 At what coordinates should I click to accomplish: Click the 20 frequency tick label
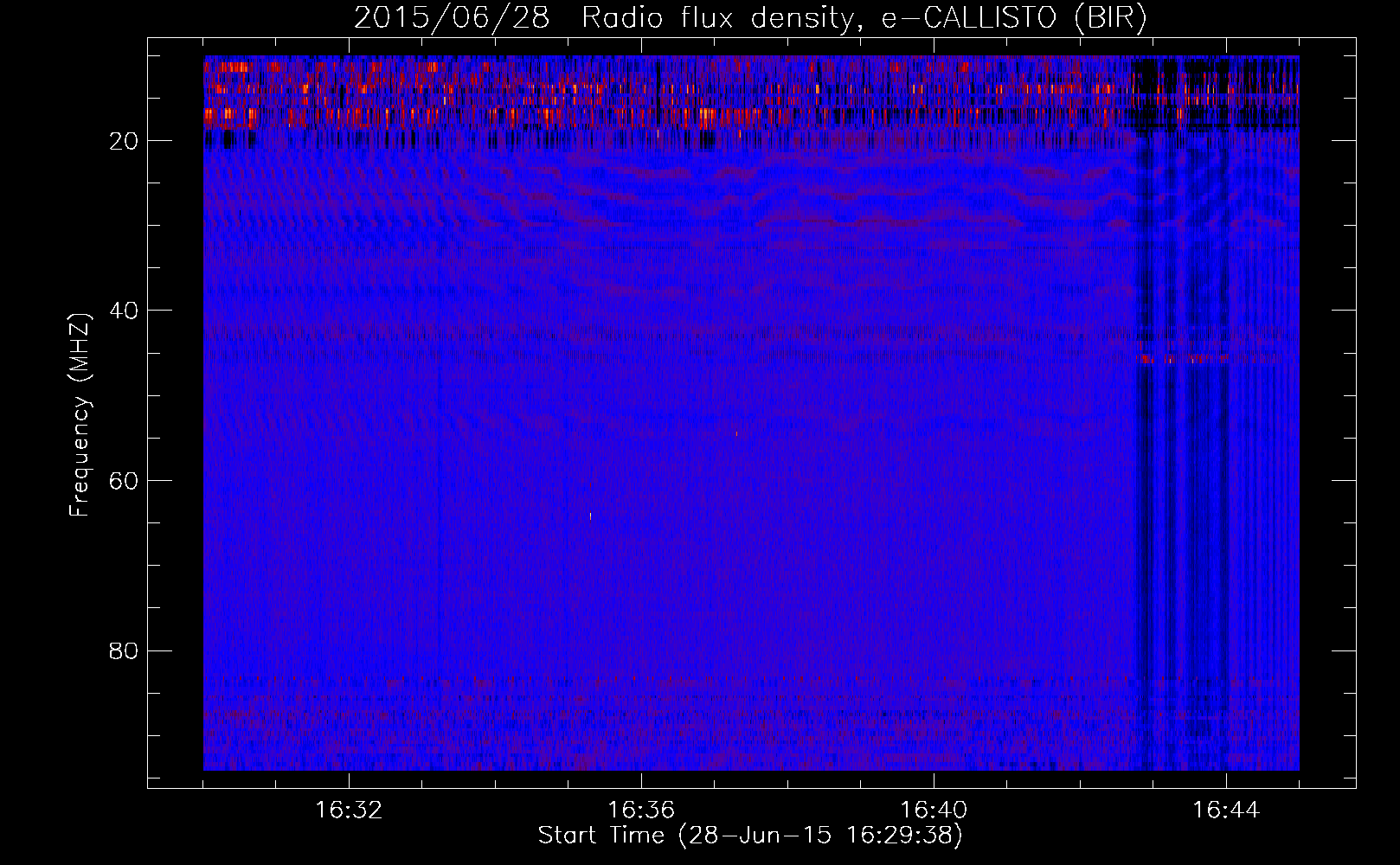tap(124, 140)
